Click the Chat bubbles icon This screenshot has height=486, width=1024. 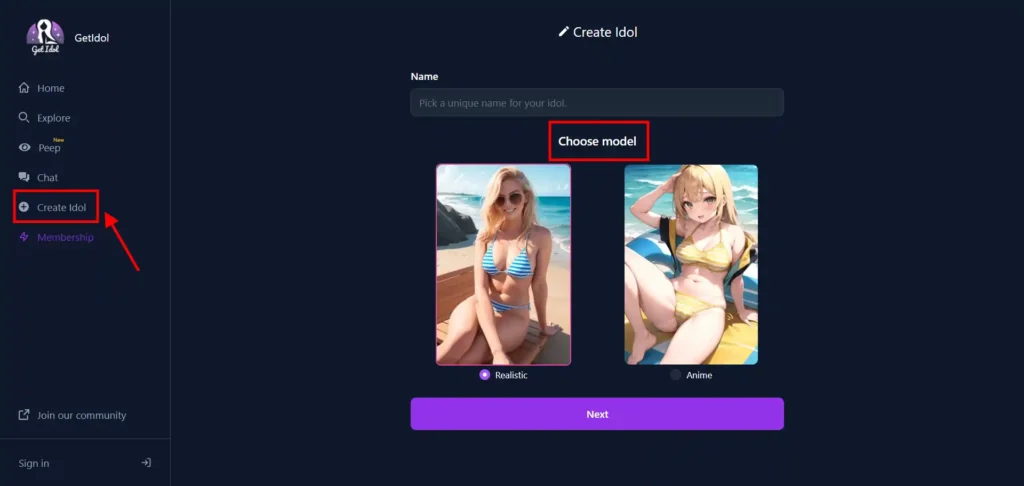point(24,177)
